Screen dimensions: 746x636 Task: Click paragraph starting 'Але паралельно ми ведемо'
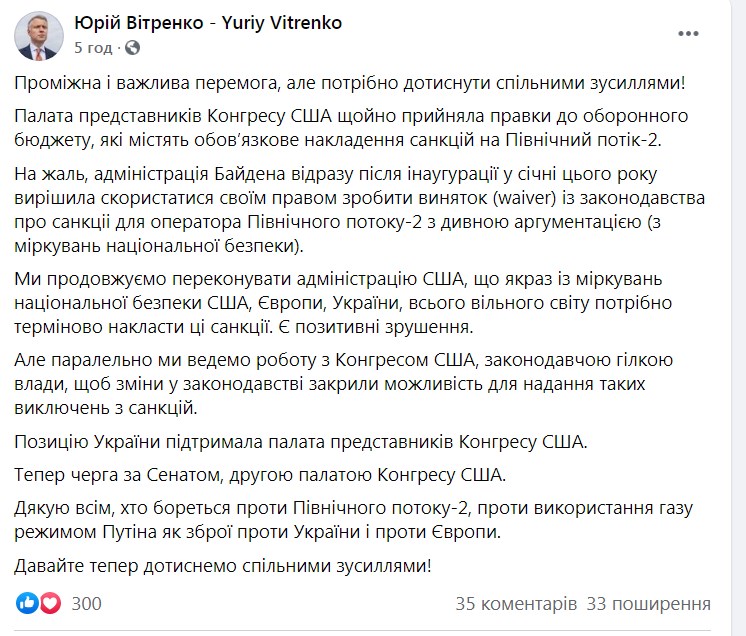344,384
